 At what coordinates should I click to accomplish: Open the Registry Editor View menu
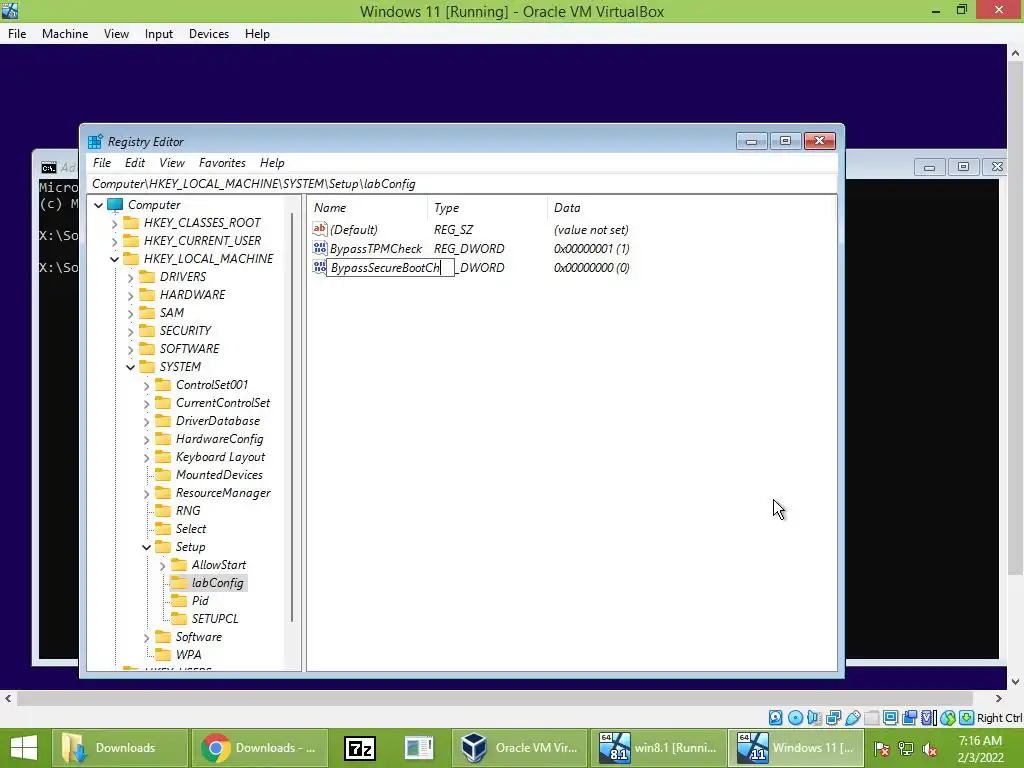172,163
